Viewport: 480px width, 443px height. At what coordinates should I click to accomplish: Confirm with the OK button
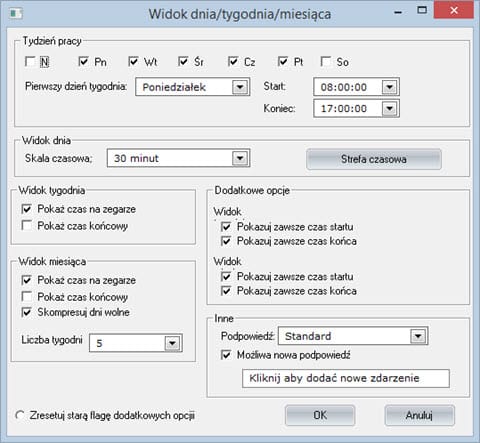coord(320,415)
